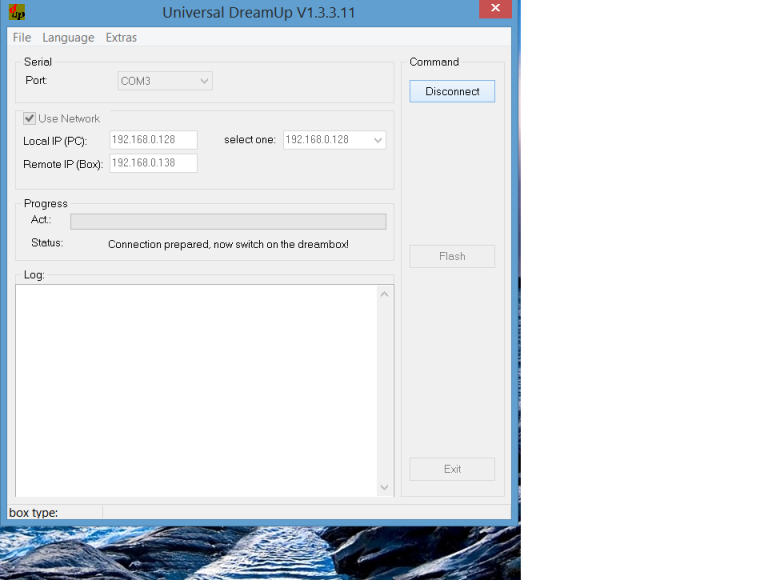Click the log scrollbar up arrow
Viewport: 768px width, 580px height.
[x=384, y=294]
